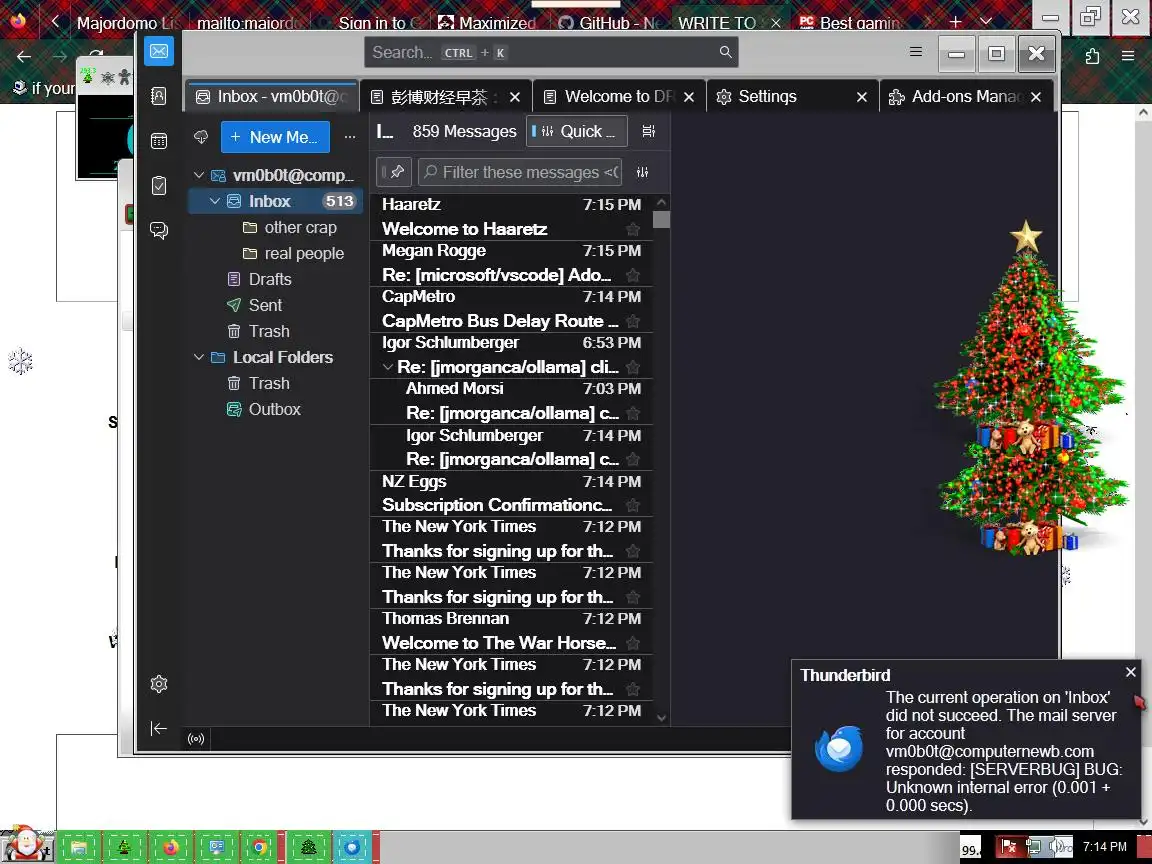This screenshot has width=1152, height=864.
Task: Star the NZ Eggs Subscription Confirmation message
Action: (x=633, y=505)
